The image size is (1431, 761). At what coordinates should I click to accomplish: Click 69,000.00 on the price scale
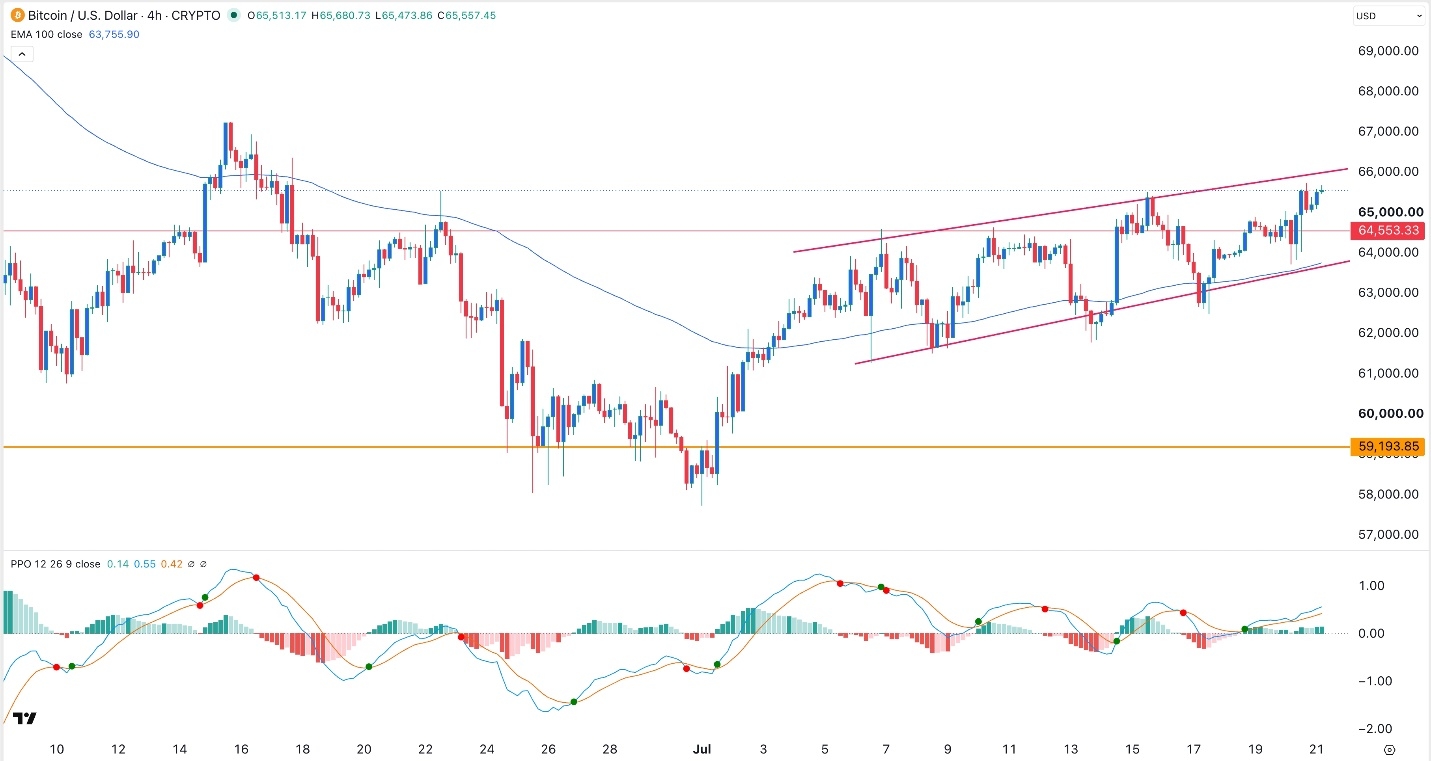(1386, 51)
